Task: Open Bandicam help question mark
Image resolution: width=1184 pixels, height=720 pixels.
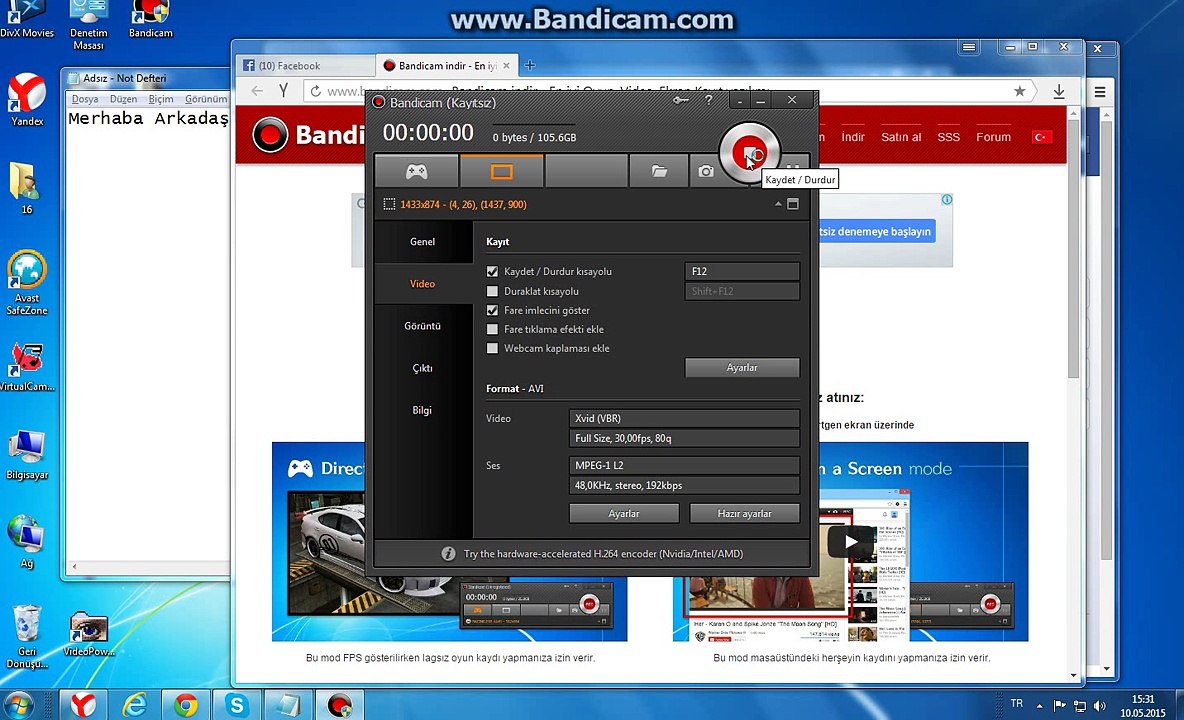Action: (x=708, y=100)
